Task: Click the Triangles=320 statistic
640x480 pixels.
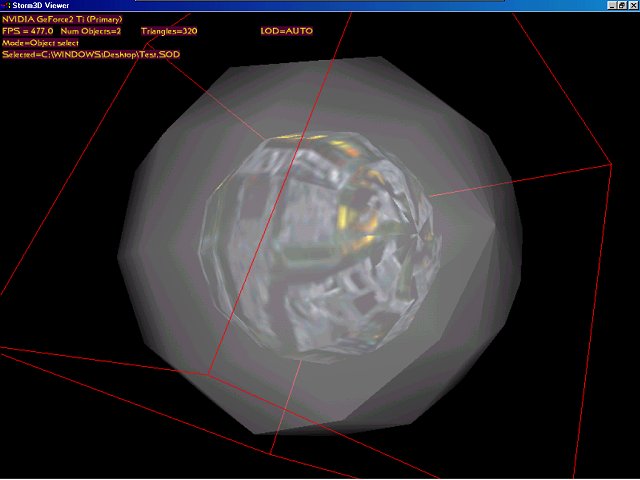Action: (170, 31)
